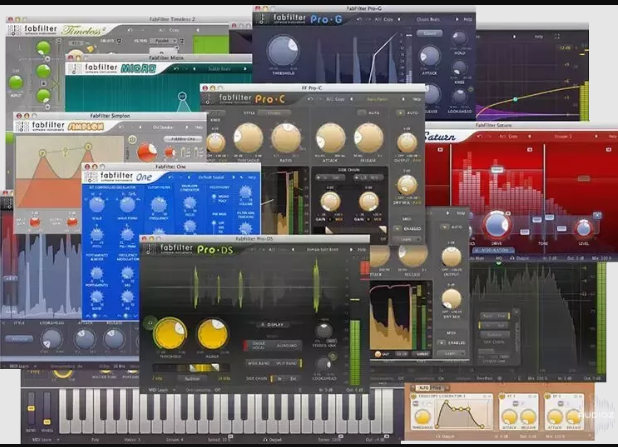Toggle Auto release in Pro-C
This screenshot has height=447, width=618.
361,113
